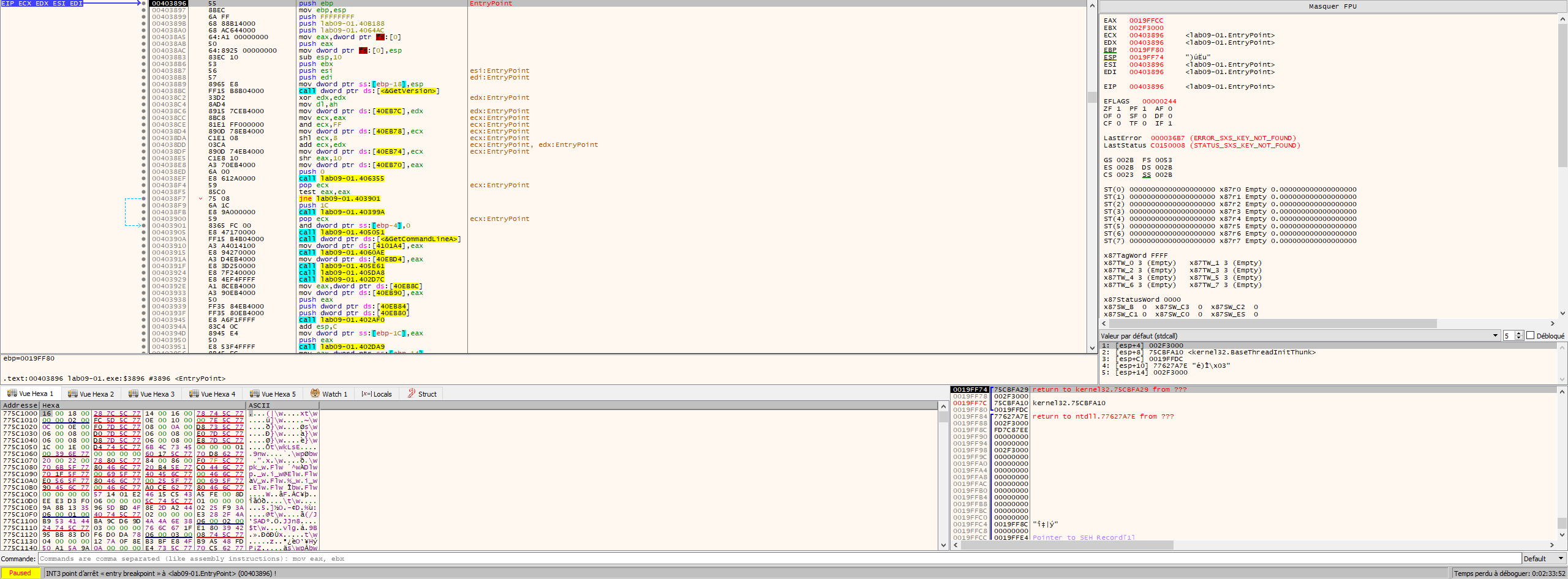The height and width of the screenshot is (579, 1568).
Task: Select the call lab09-01.406355 instruction
Action: coord(341,179)
